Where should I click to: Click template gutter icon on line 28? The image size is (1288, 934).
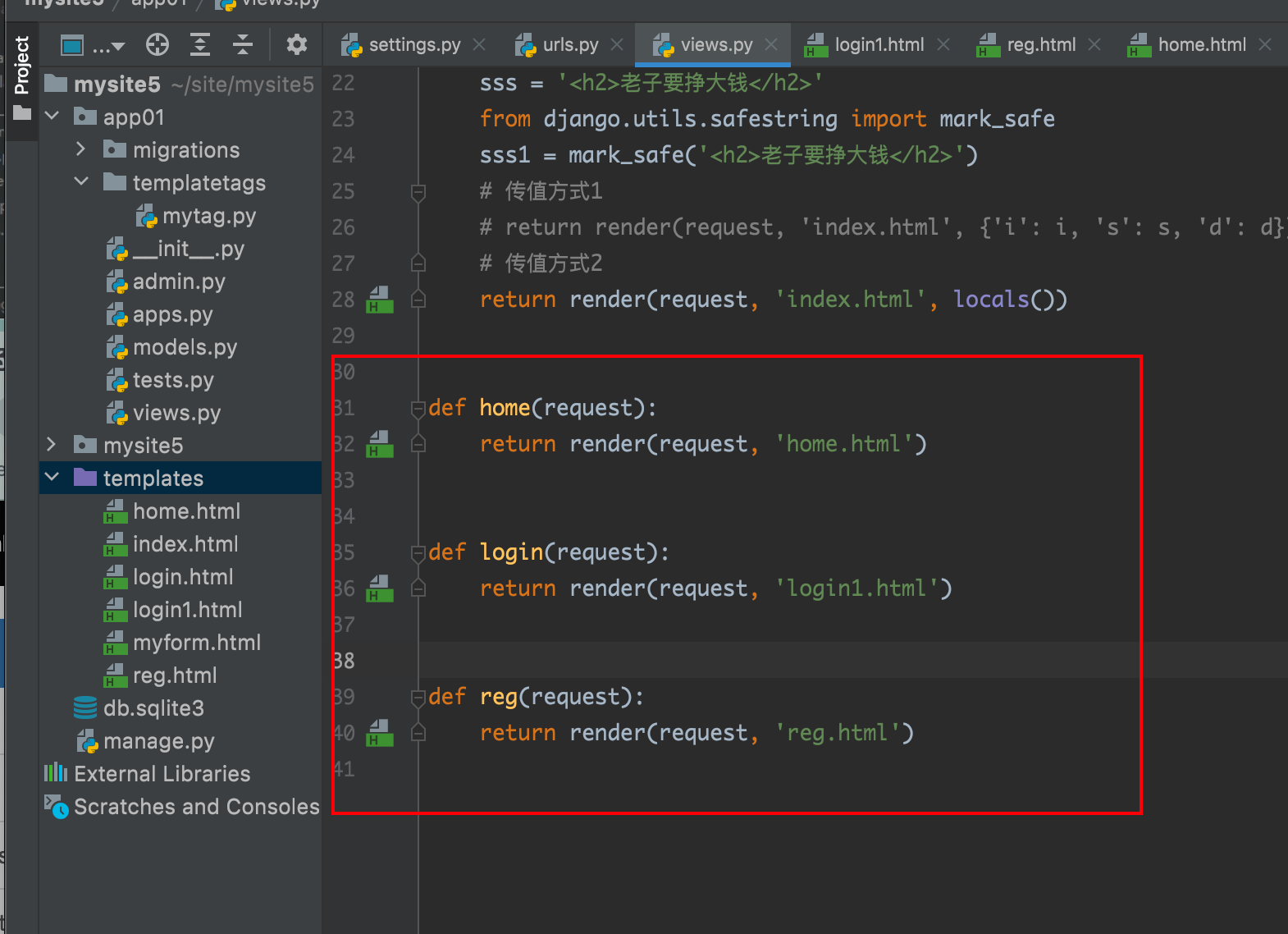[x=380, y=300]
